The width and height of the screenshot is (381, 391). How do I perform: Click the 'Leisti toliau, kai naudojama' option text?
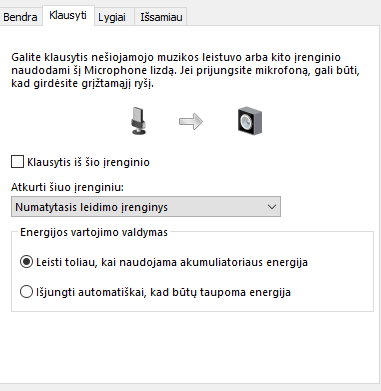107,262
